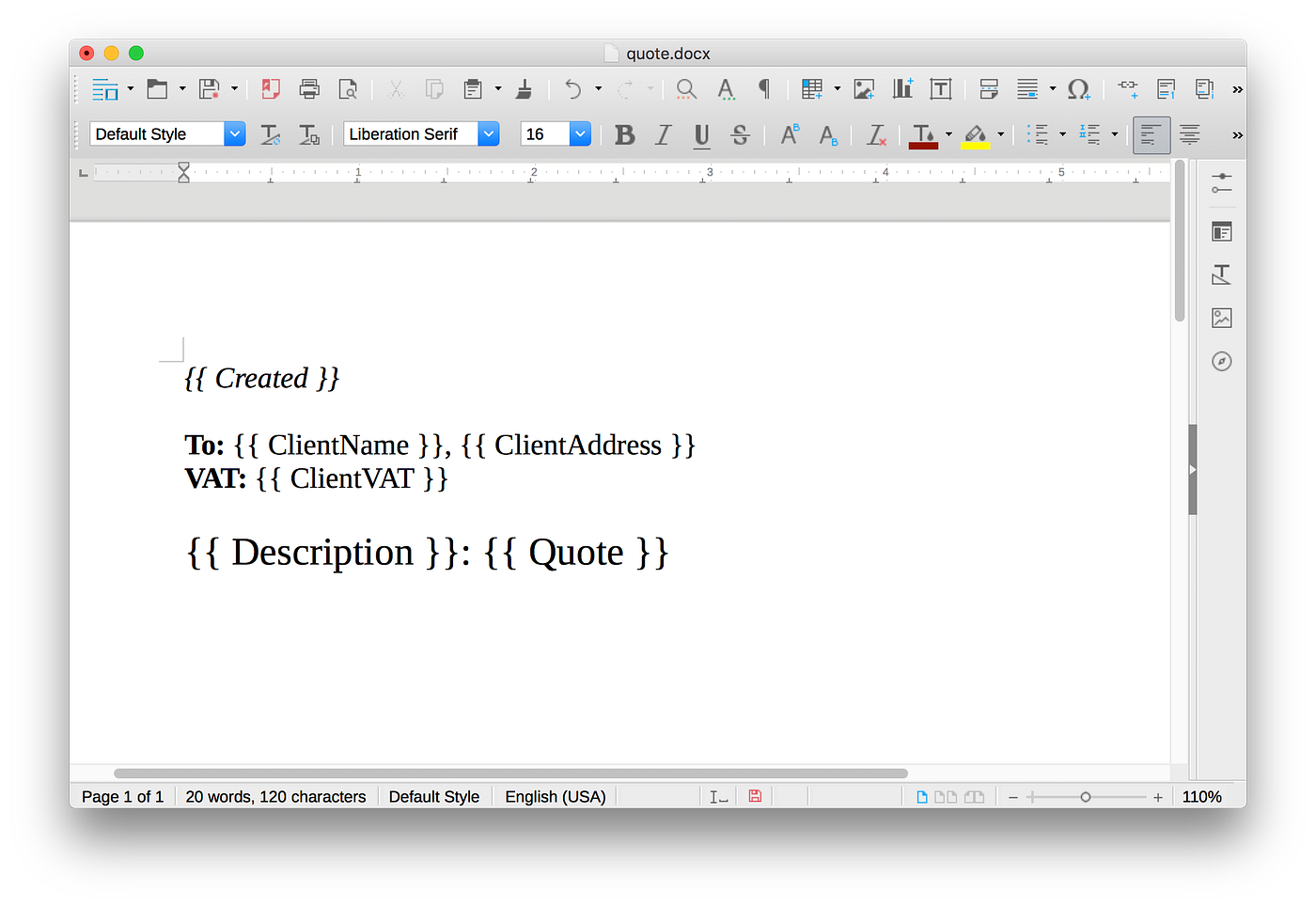Click the 110% zoom level
Image resolution: width=1316 pixels, height=907 pixels.
coord(1201,797)
